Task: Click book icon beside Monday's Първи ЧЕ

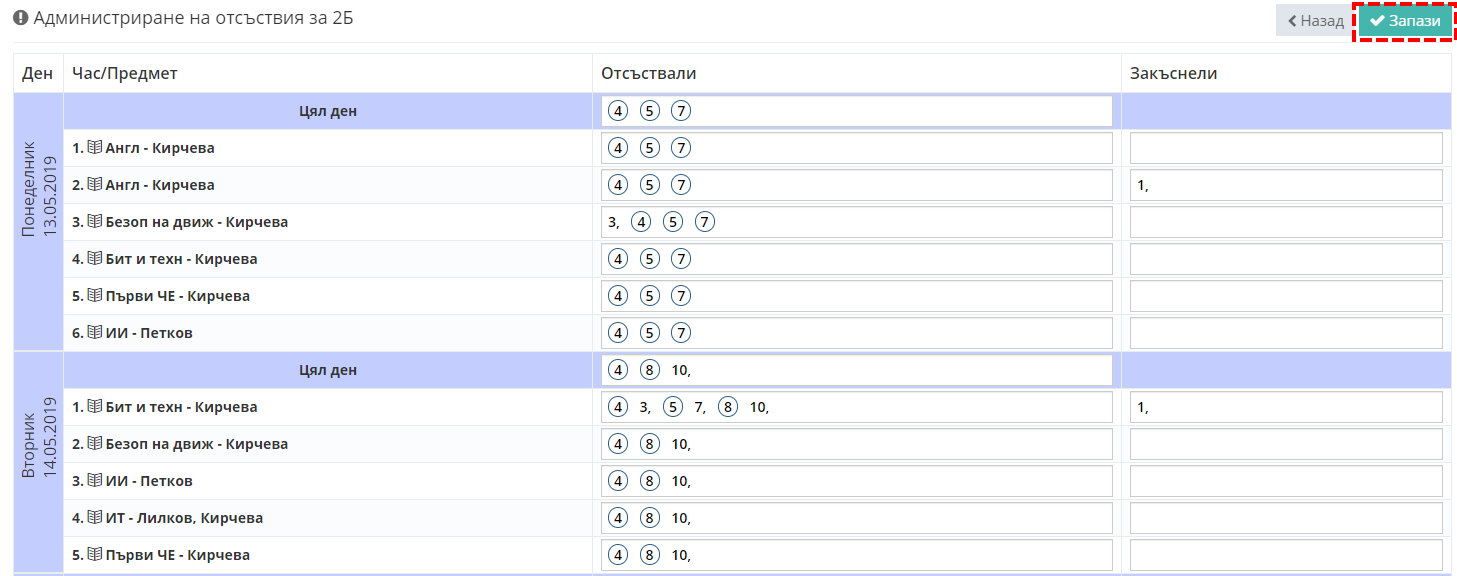Action: (x=95, y=296)
